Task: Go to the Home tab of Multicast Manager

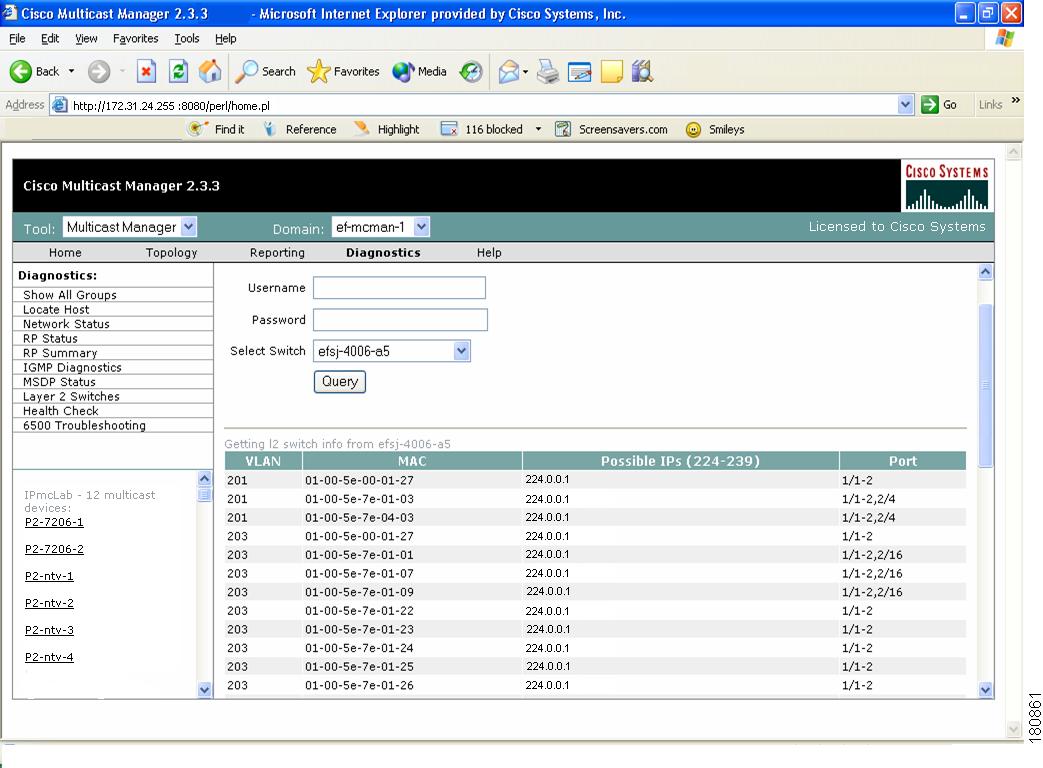Action: (x=65, y=253)
